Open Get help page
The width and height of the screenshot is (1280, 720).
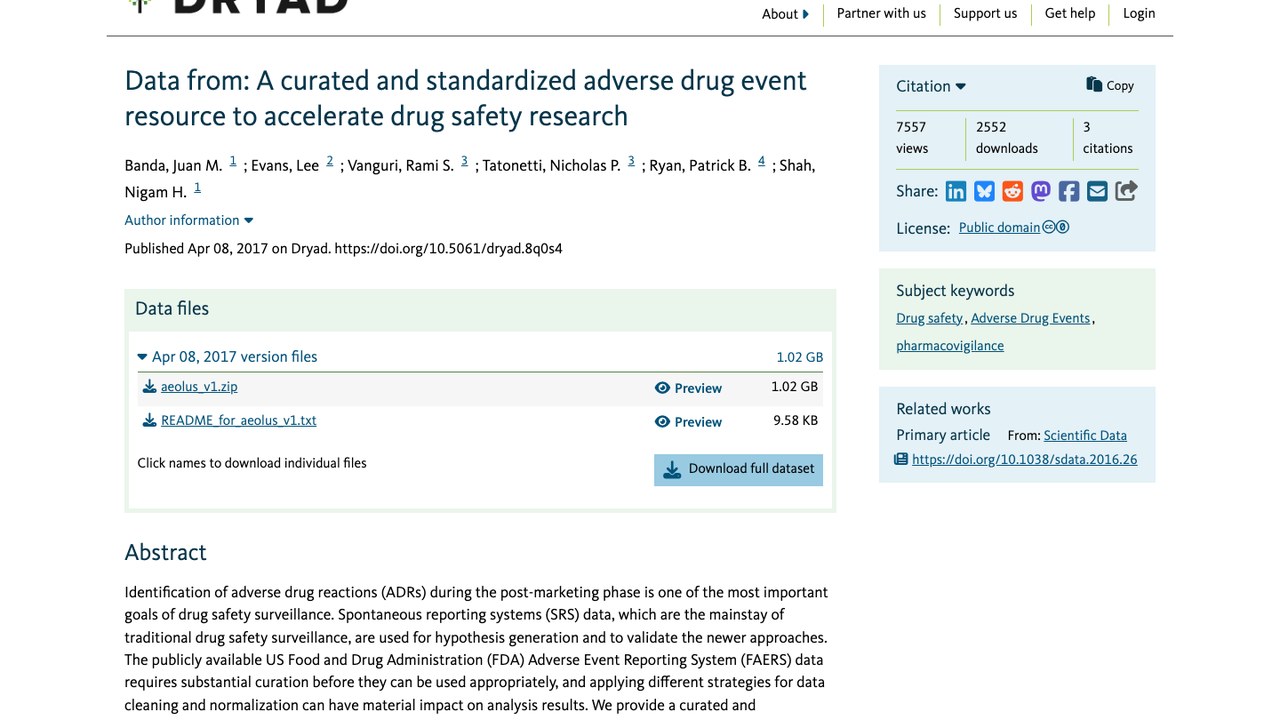click(x=1070, y=13)
